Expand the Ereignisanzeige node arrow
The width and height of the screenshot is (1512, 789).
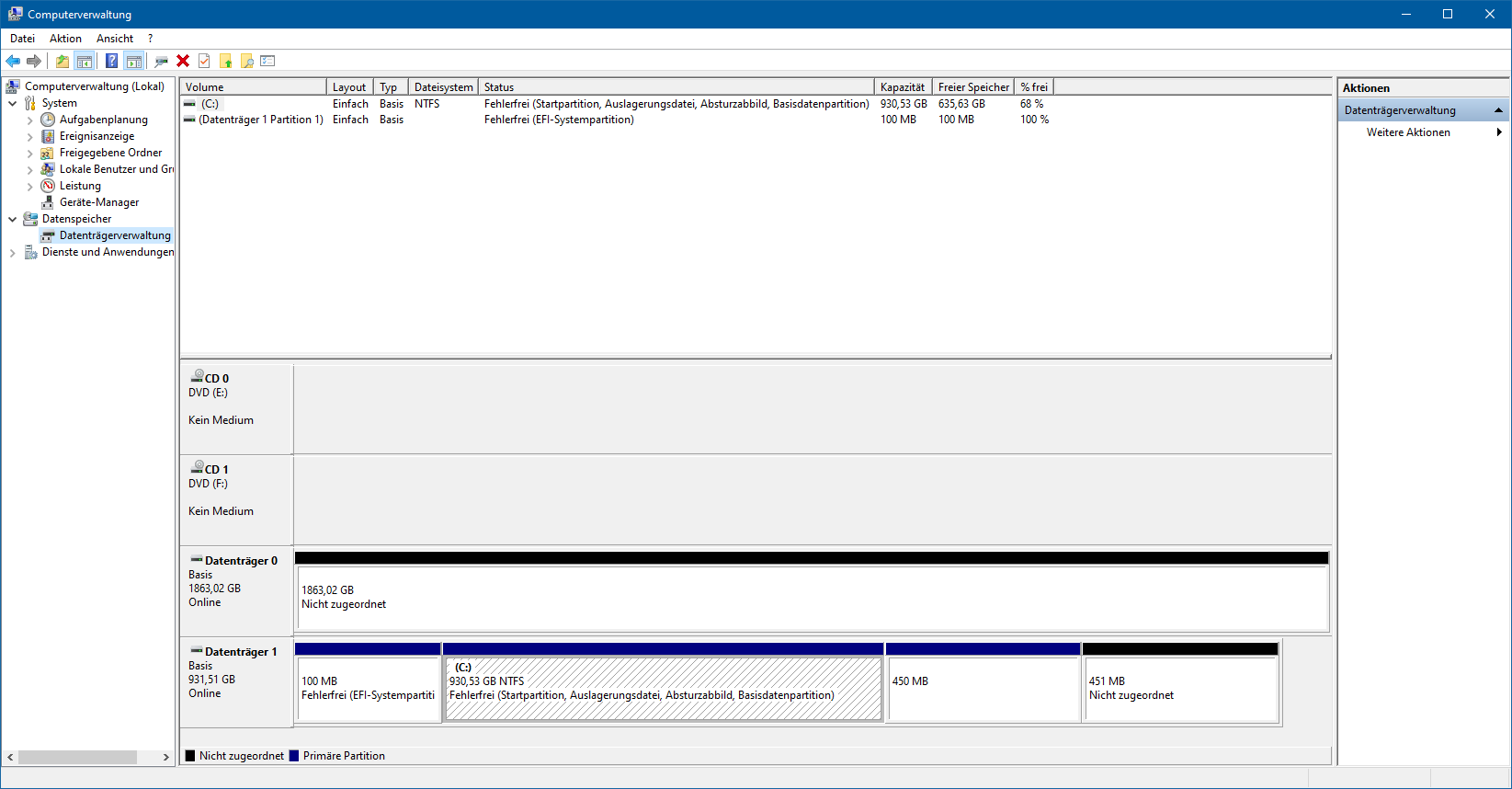click(29, 137)
